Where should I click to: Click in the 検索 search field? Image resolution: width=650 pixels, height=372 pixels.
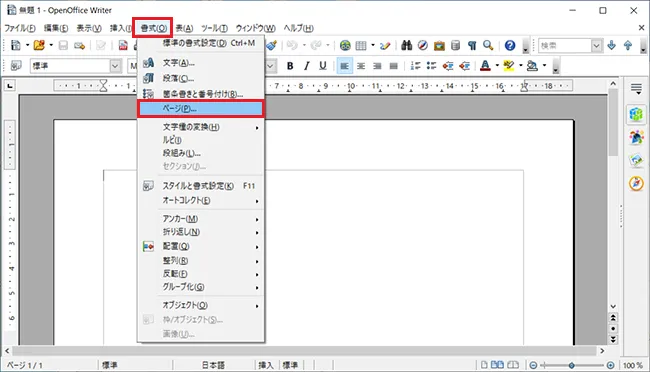[565, 46]
